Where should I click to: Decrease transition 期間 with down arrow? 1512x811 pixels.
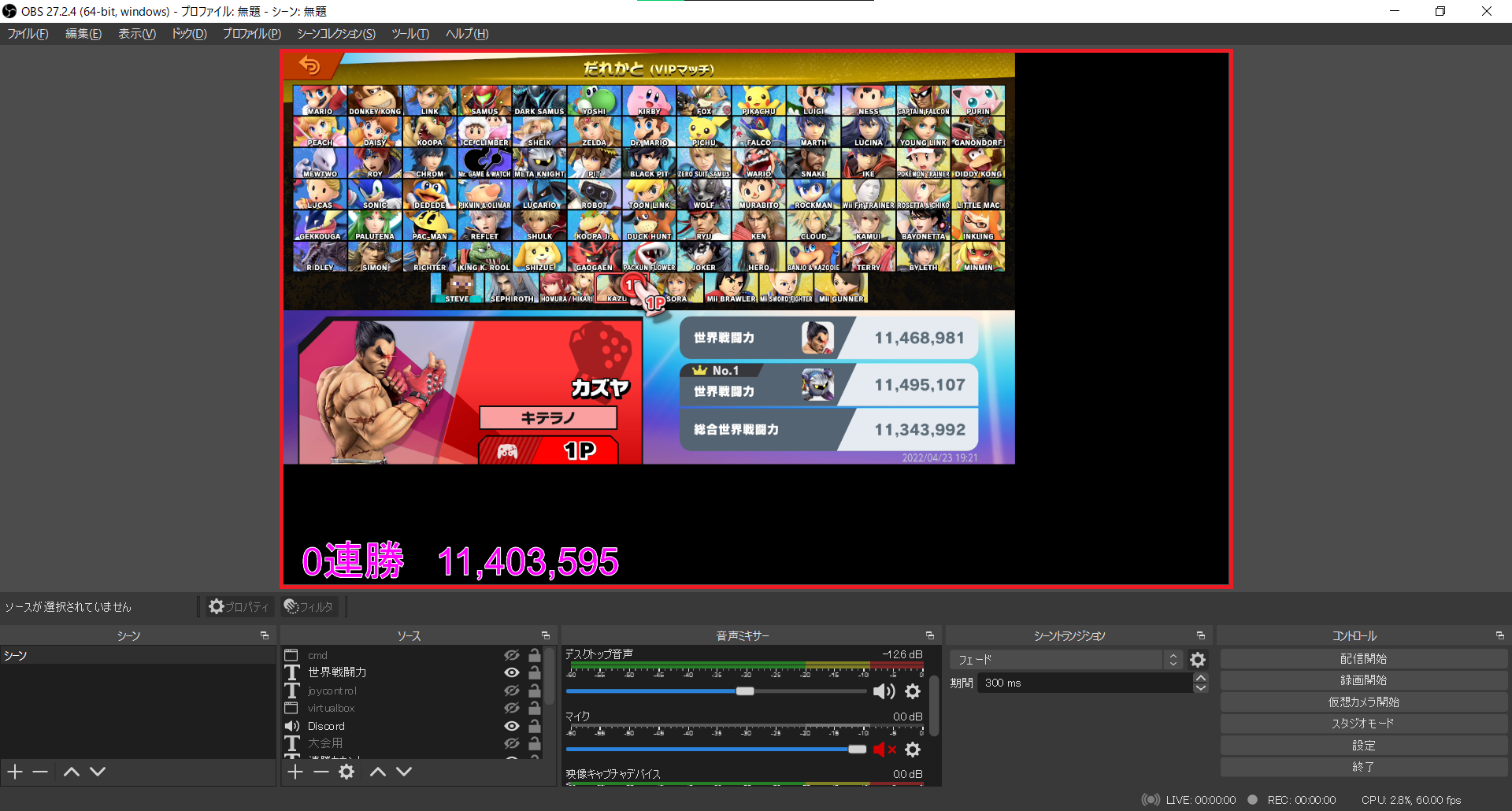[x=1200, y=688]
